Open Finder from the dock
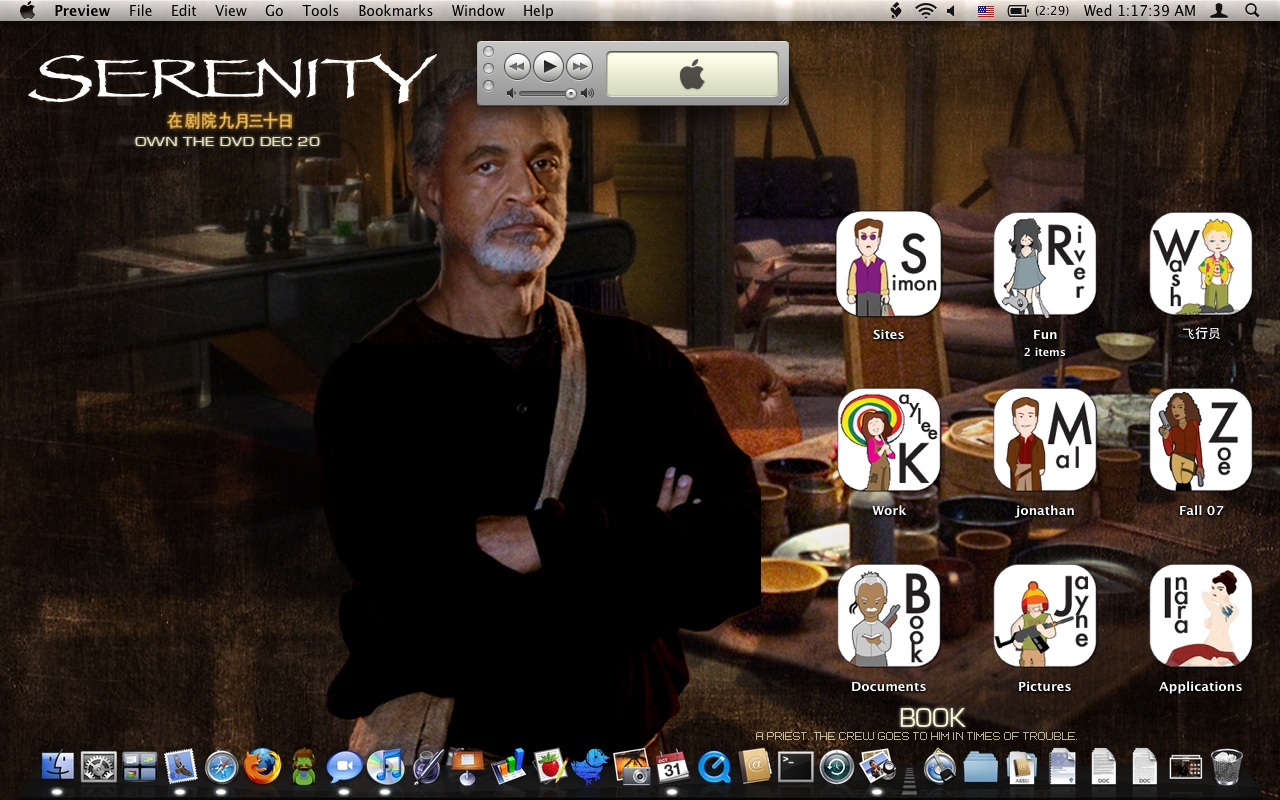This screenshot has width=1280, height=800. [57, 767]
